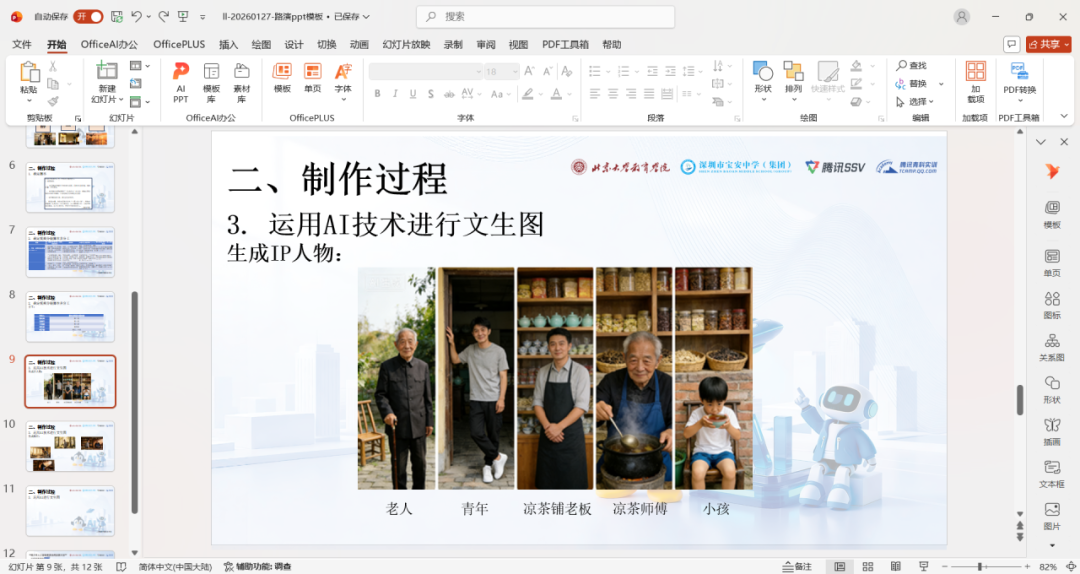Switch to the 动画 Animations tab
The image size is (1080, 574).
pyautogui.click(x=359, y=44)
